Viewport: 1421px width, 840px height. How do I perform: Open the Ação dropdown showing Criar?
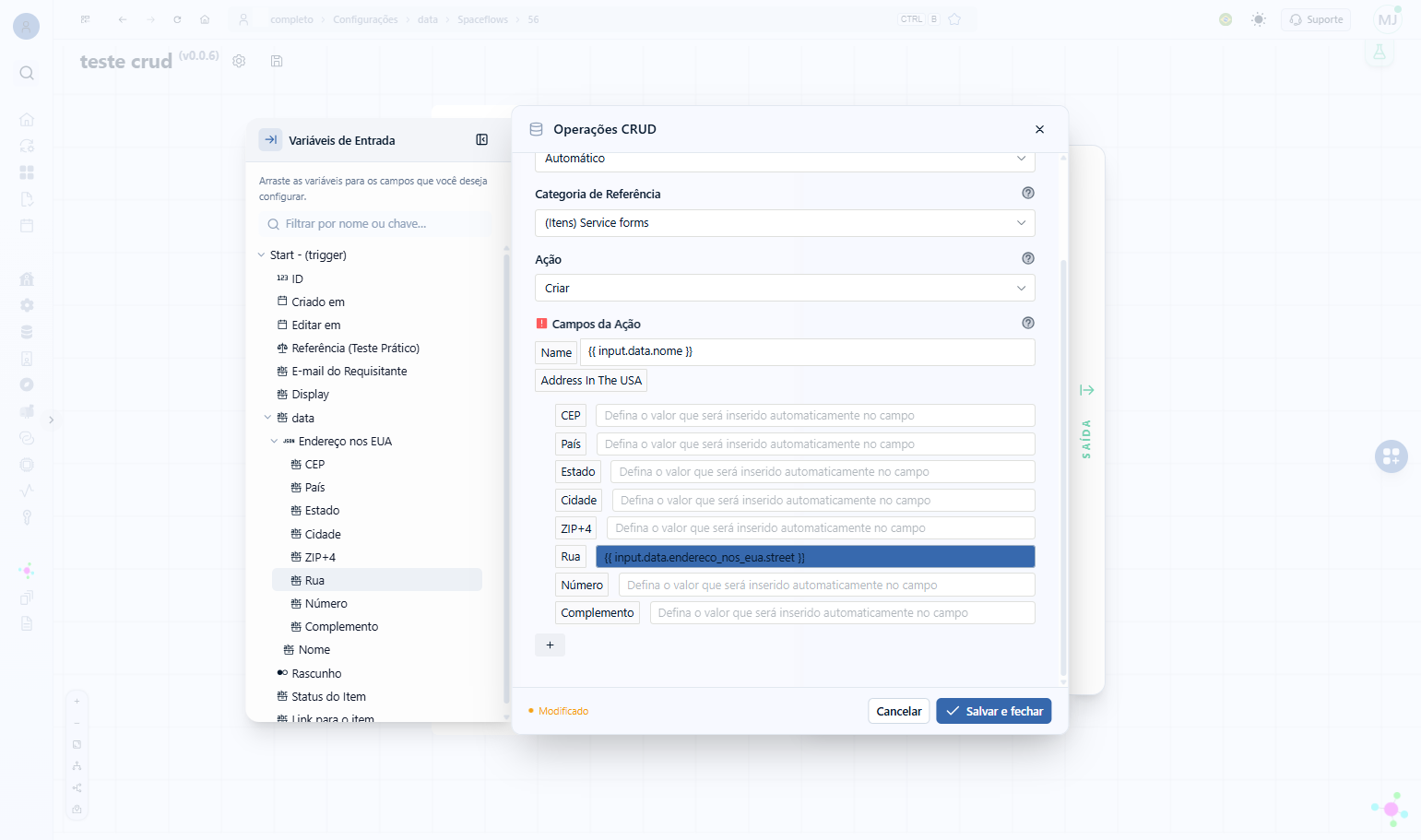click(x=785, y=289)
